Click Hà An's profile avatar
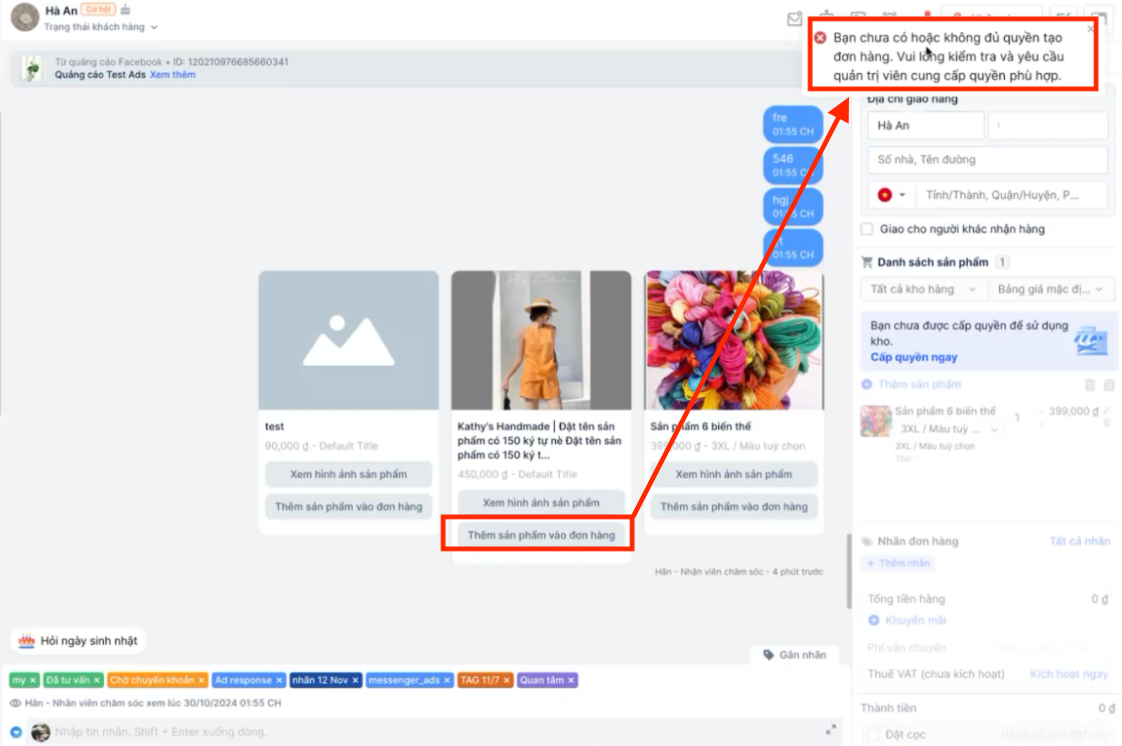The image size is (1122, 746). tap(25, 17)
